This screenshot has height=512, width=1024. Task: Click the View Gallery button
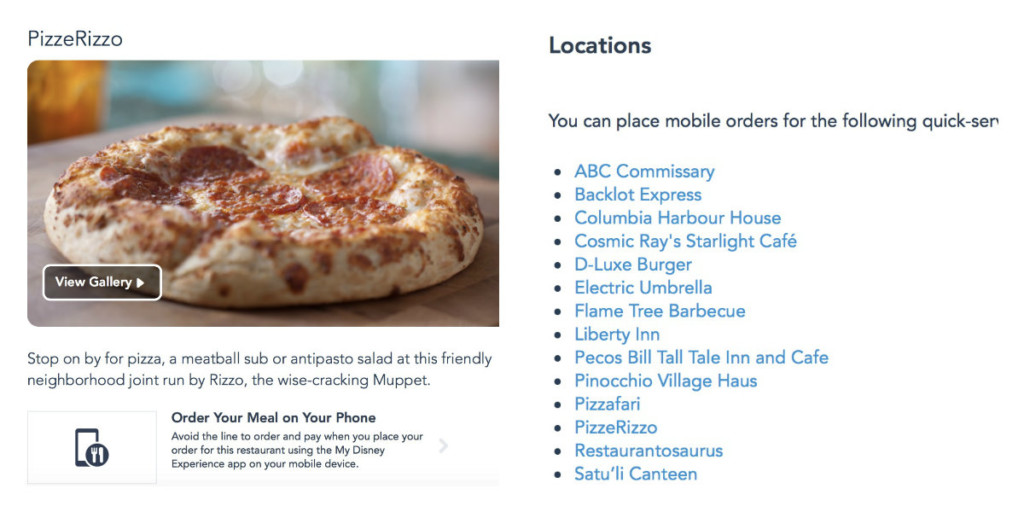101,282
